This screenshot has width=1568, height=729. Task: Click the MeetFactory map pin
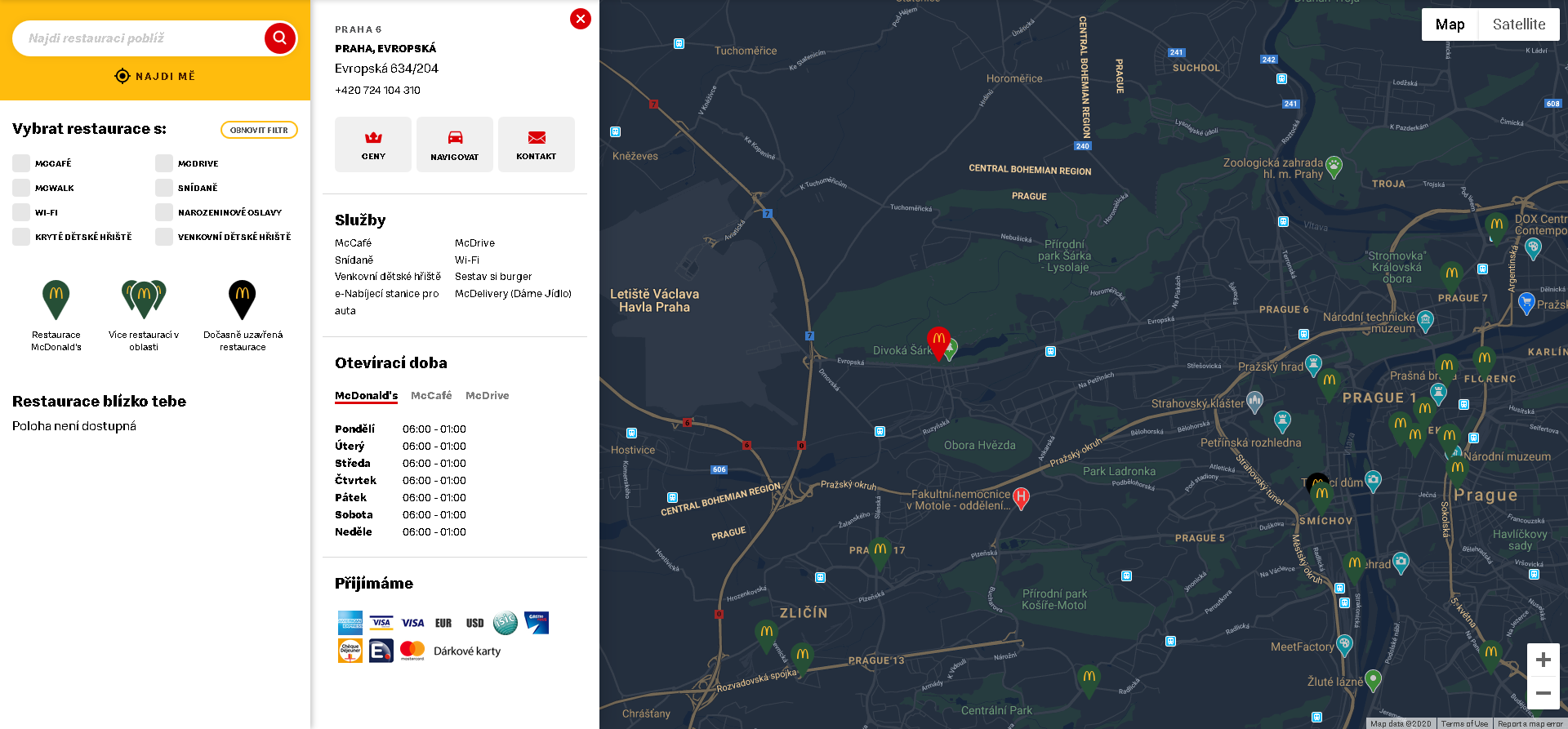pos(1344,646)
